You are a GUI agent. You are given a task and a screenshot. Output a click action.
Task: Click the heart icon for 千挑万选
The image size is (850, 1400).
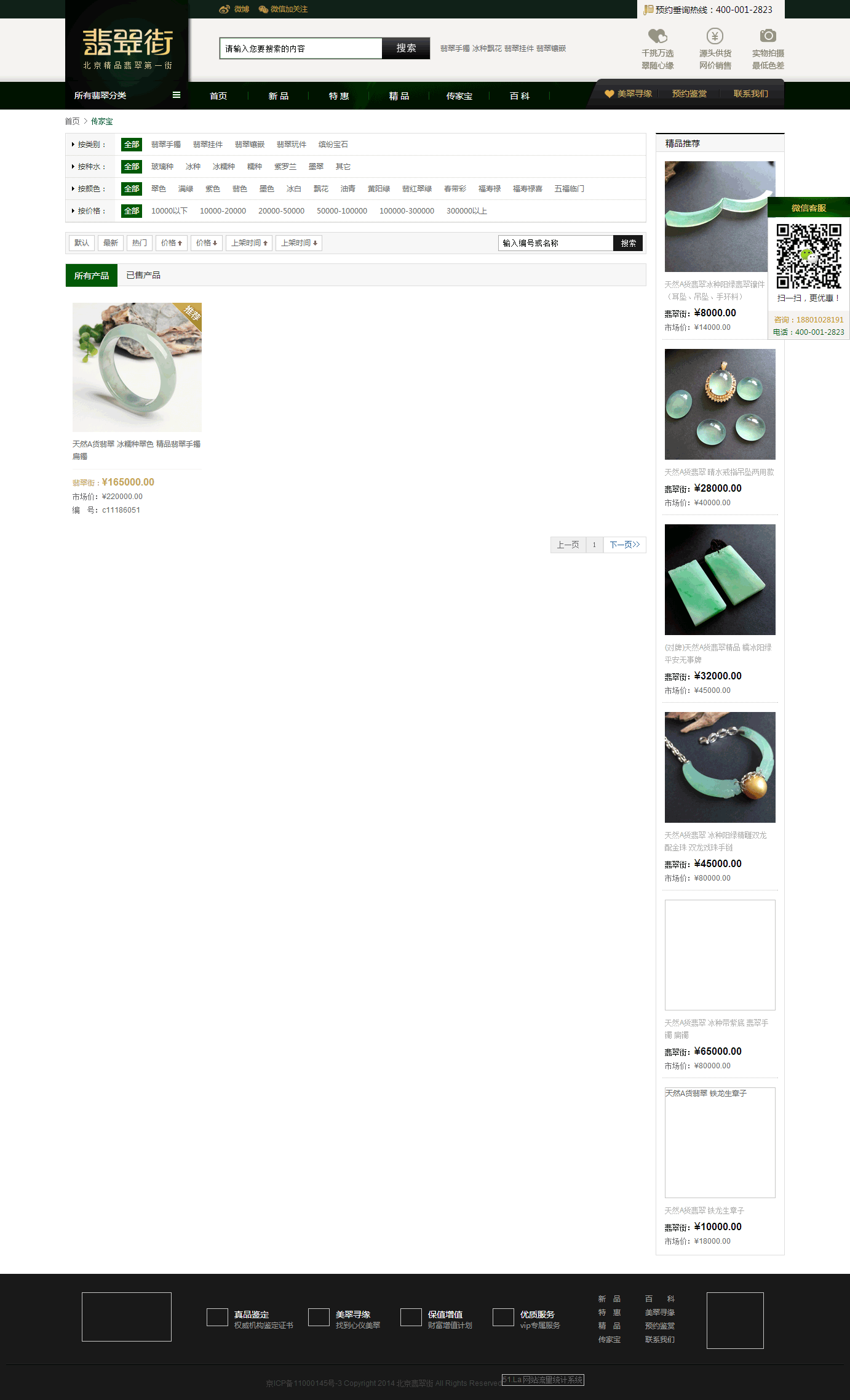[657, 36]
